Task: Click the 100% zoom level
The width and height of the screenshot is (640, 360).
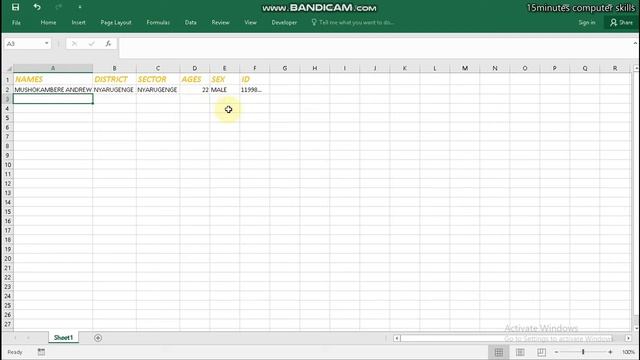Action: pos(628,352)
